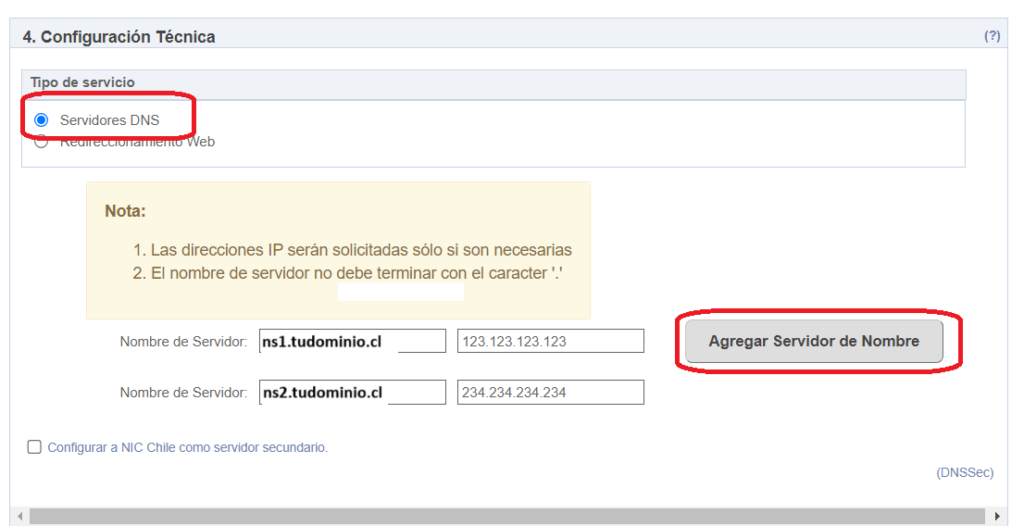Focus the ns1.tudominio.cl server name field
Image resolution: width=1024 pixels, height=526 pixels.
(353, 341)
